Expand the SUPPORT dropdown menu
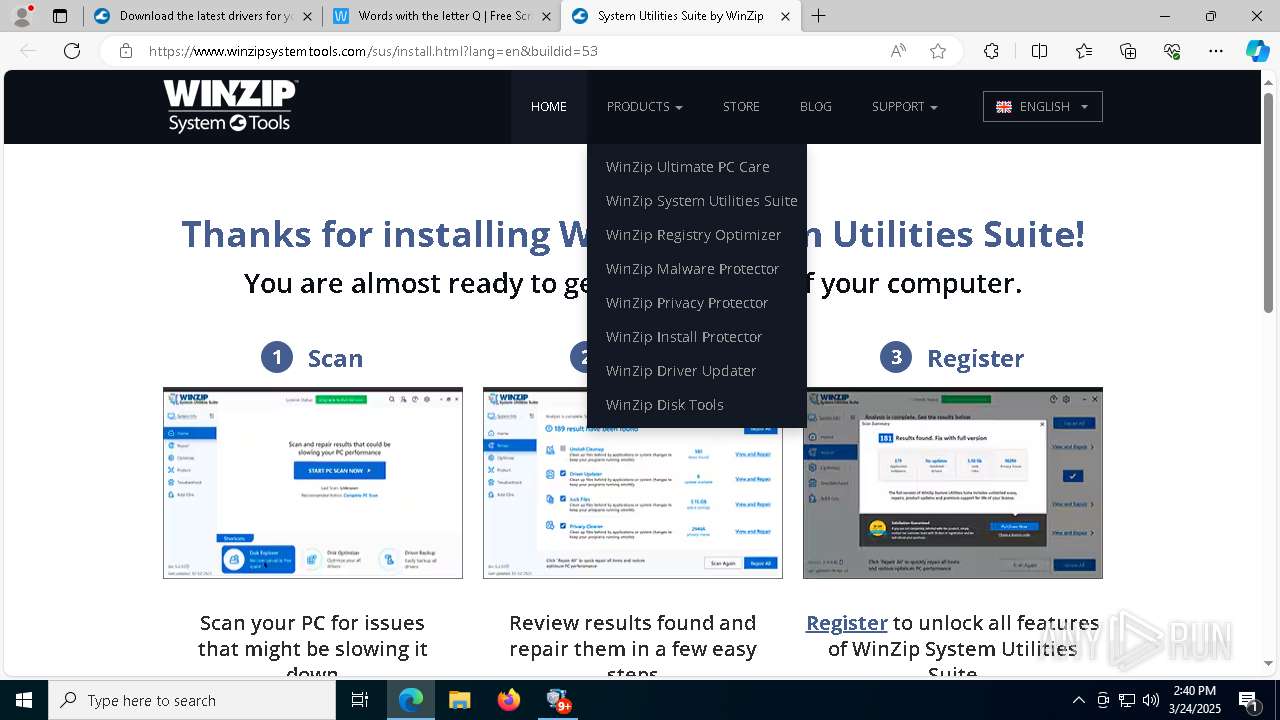This screenshot has height=720, width=1280. (x=904, y=107)
